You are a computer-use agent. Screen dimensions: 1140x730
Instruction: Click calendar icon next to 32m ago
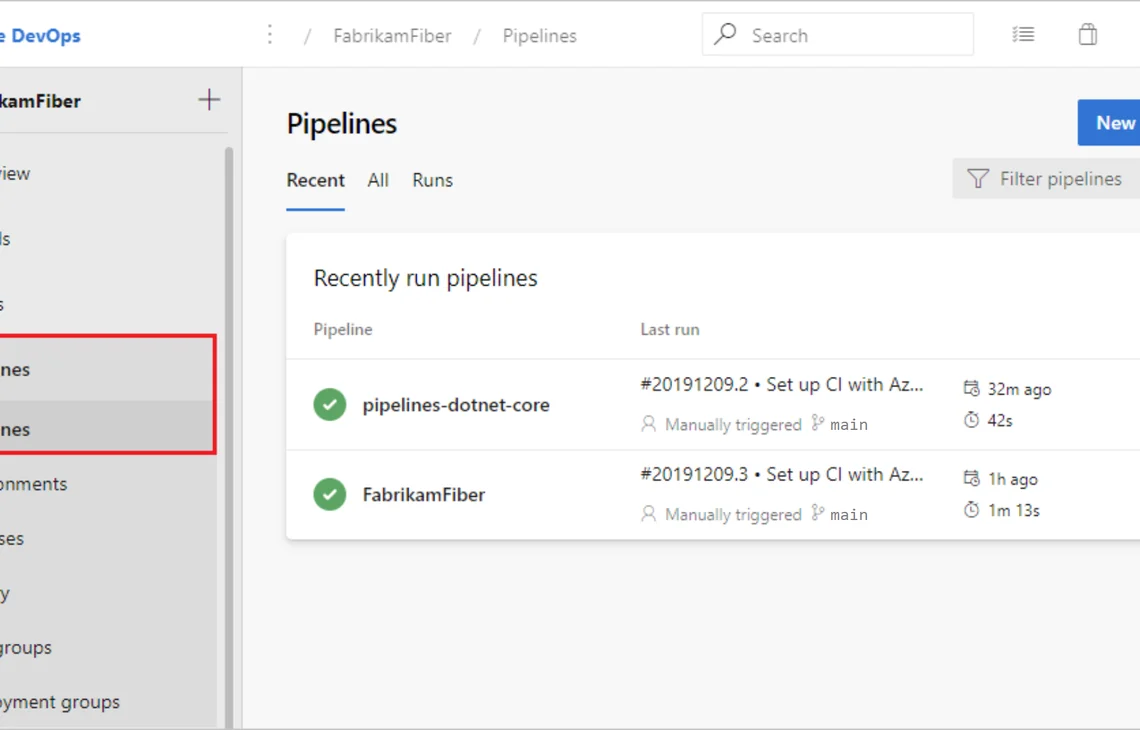tap(971, 388)
